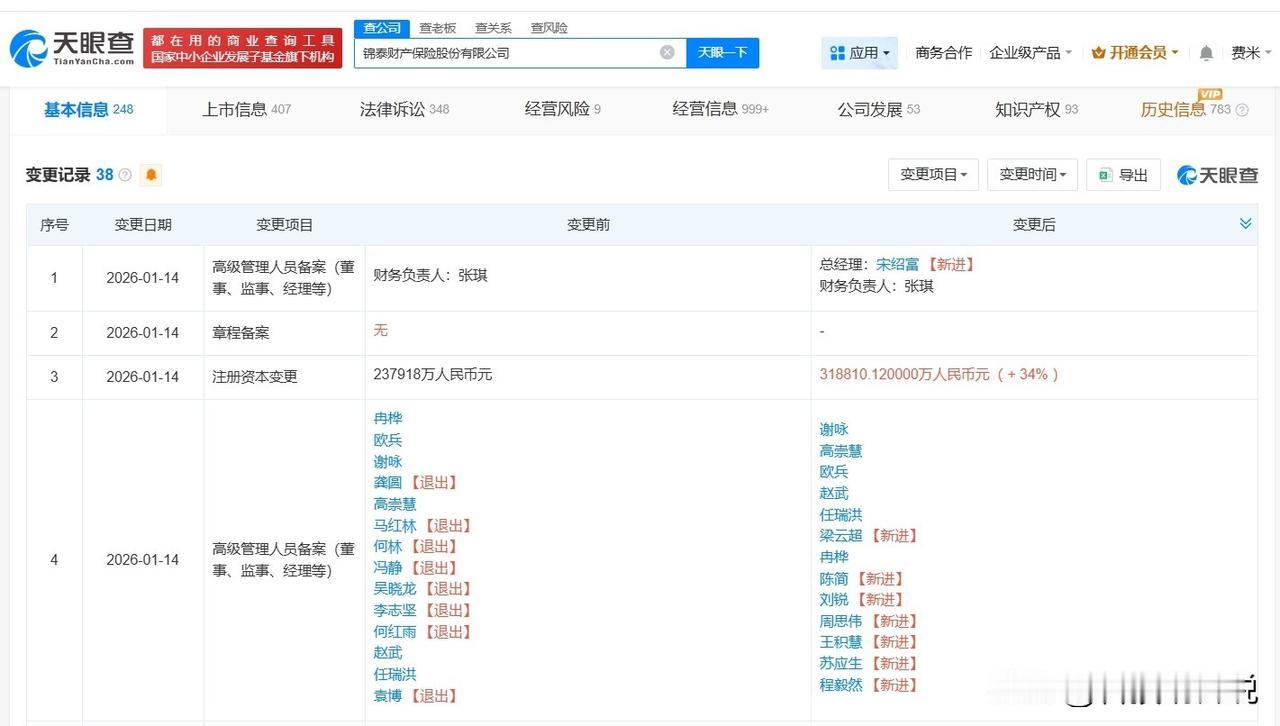Open the 变更时间 filter dropdown
1280x726 pixels.
[1031, 174]
